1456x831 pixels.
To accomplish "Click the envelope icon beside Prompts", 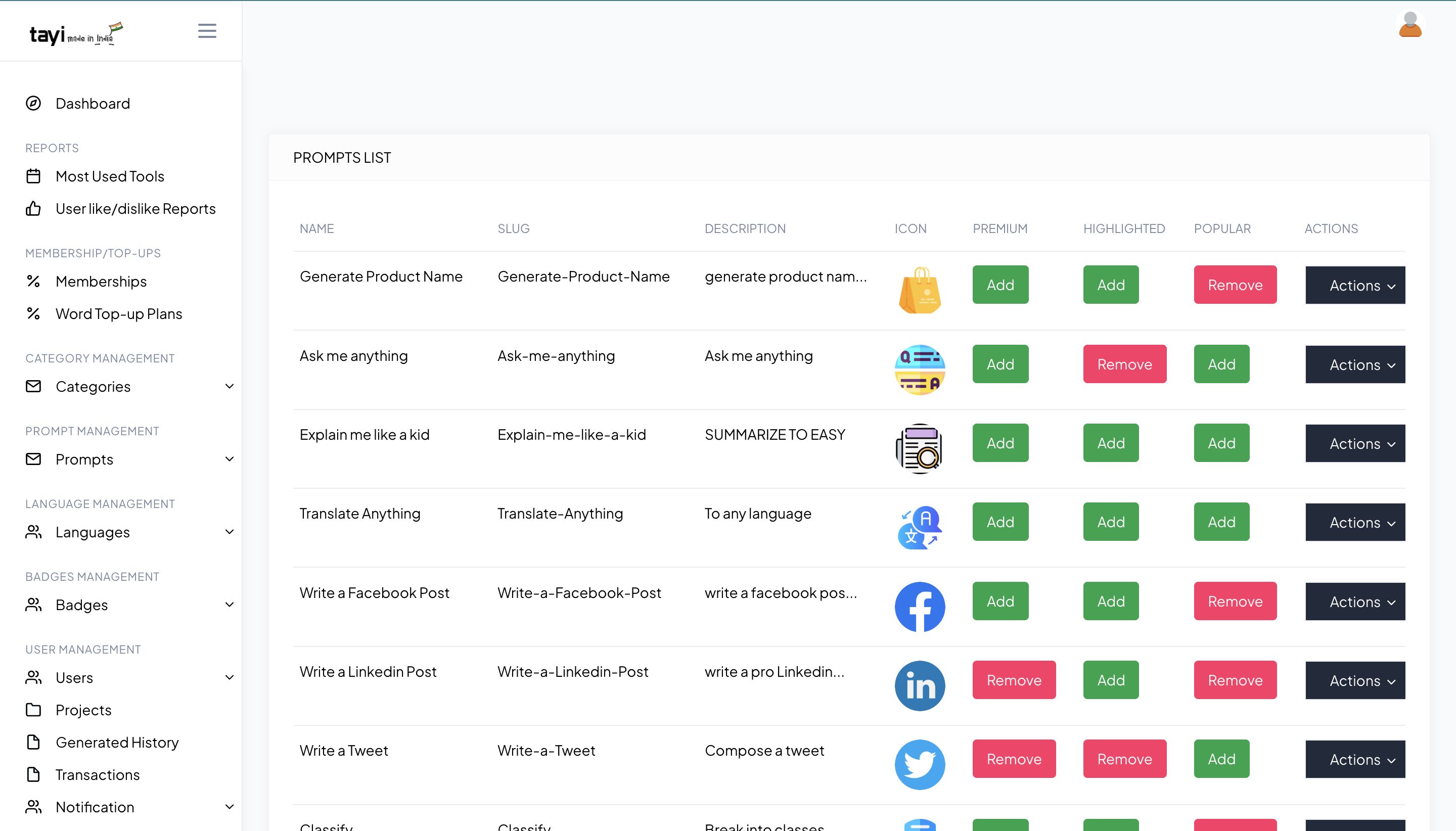I will pos(33,459).
